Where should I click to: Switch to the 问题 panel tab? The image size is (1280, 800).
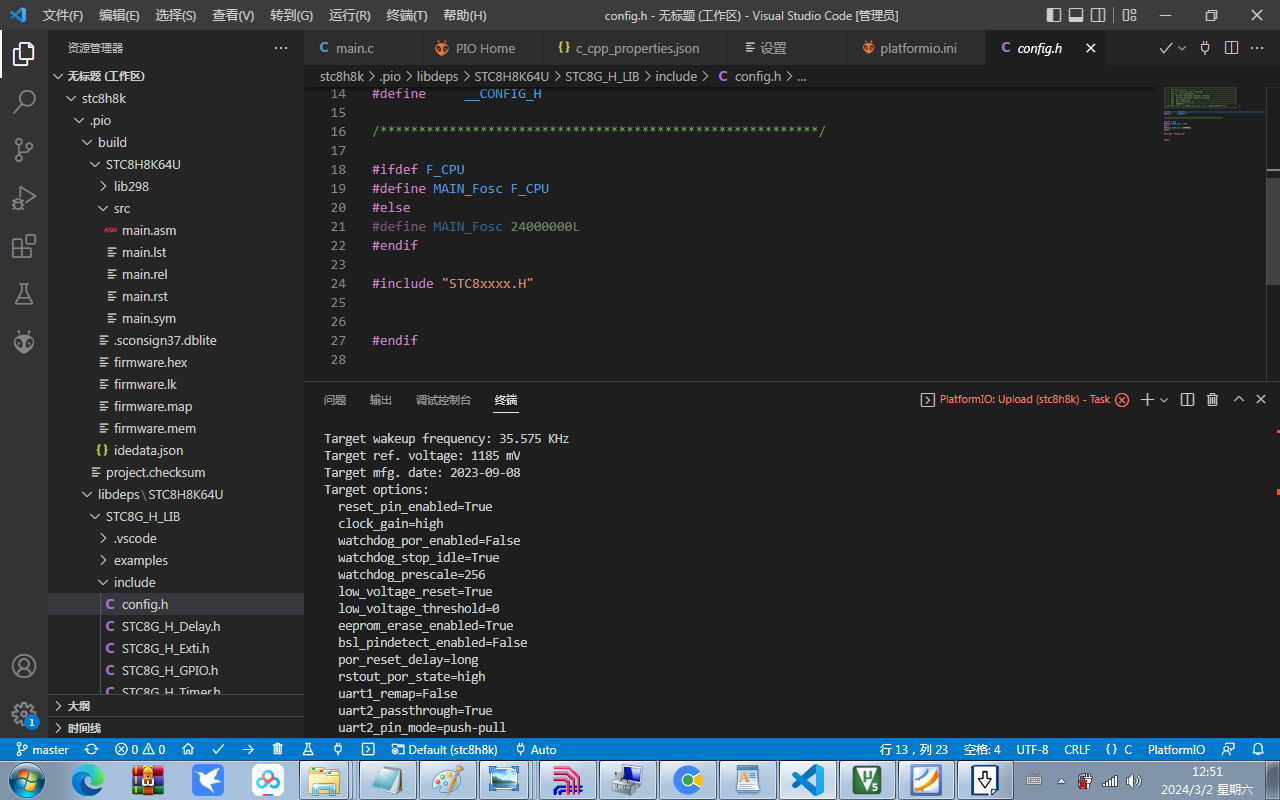(335, 399)
